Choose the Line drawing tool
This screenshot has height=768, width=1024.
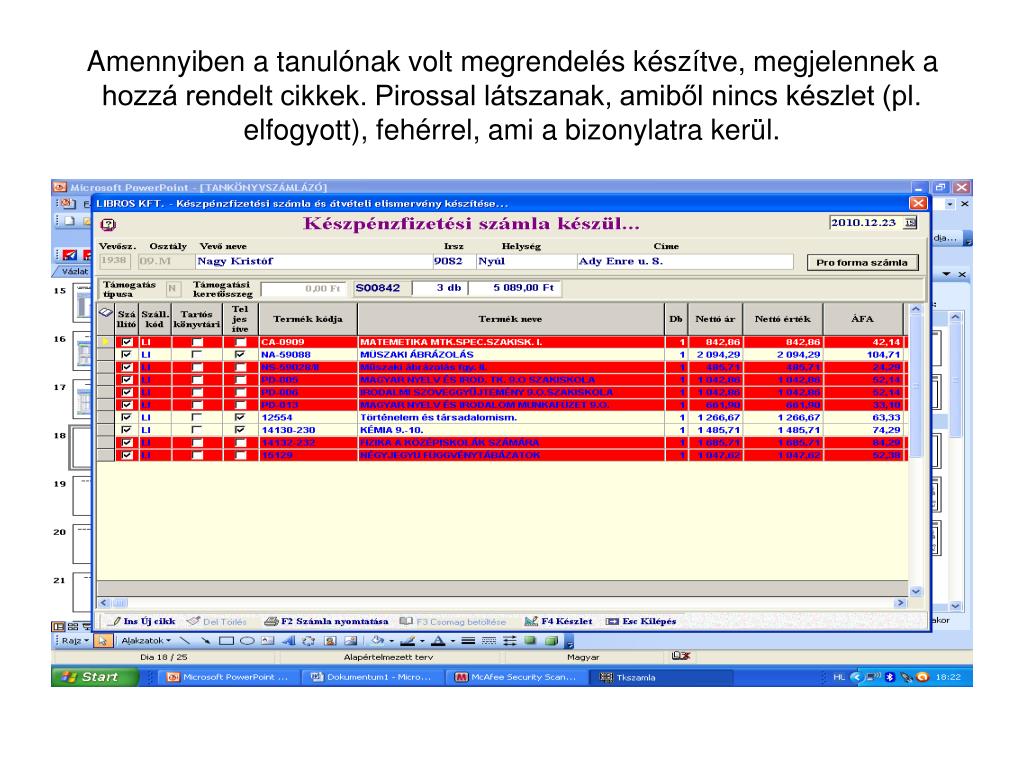185,641
